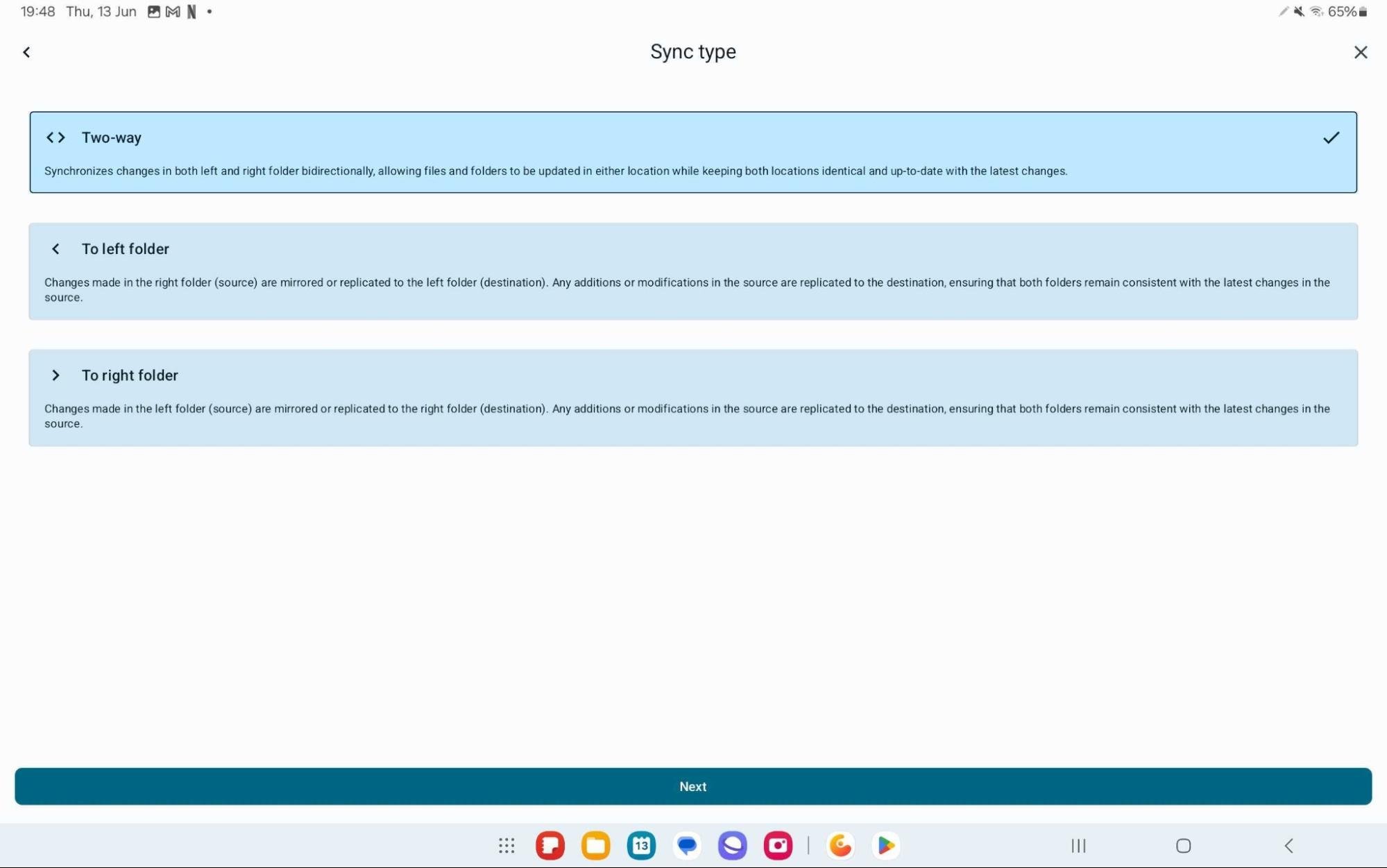Tap the status bar clock 19:48
This screenshot has width=1387, height=868.
coord(37,12)
